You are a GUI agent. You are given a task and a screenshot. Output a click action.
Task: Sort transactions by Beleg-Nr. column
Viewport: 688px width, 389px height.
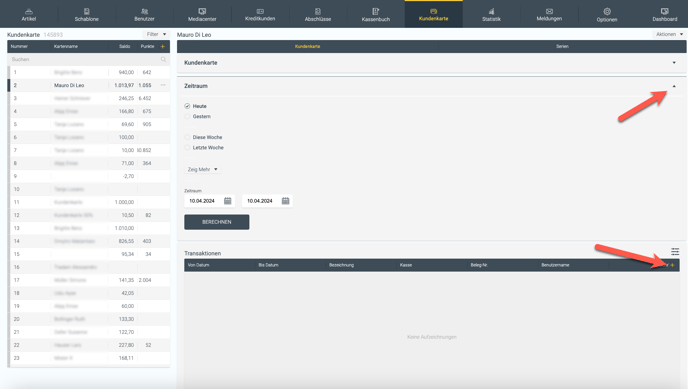tap(479, 265)
